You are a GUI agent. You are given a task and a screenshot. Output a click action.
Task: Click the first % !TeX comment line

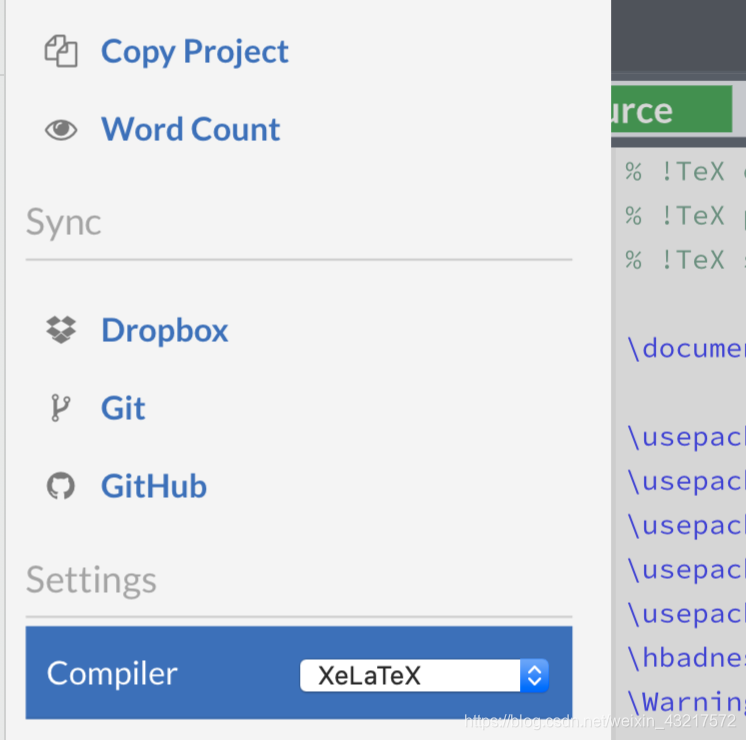click(686, 172)
